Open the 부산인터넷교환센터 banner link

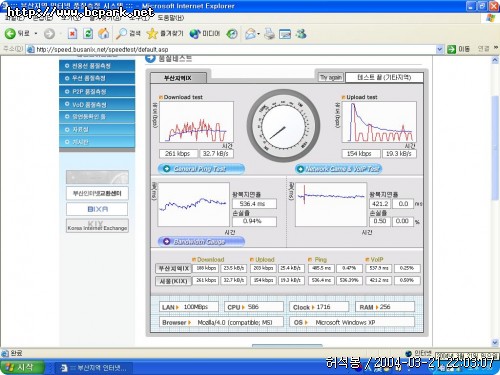tap(97, 193)
